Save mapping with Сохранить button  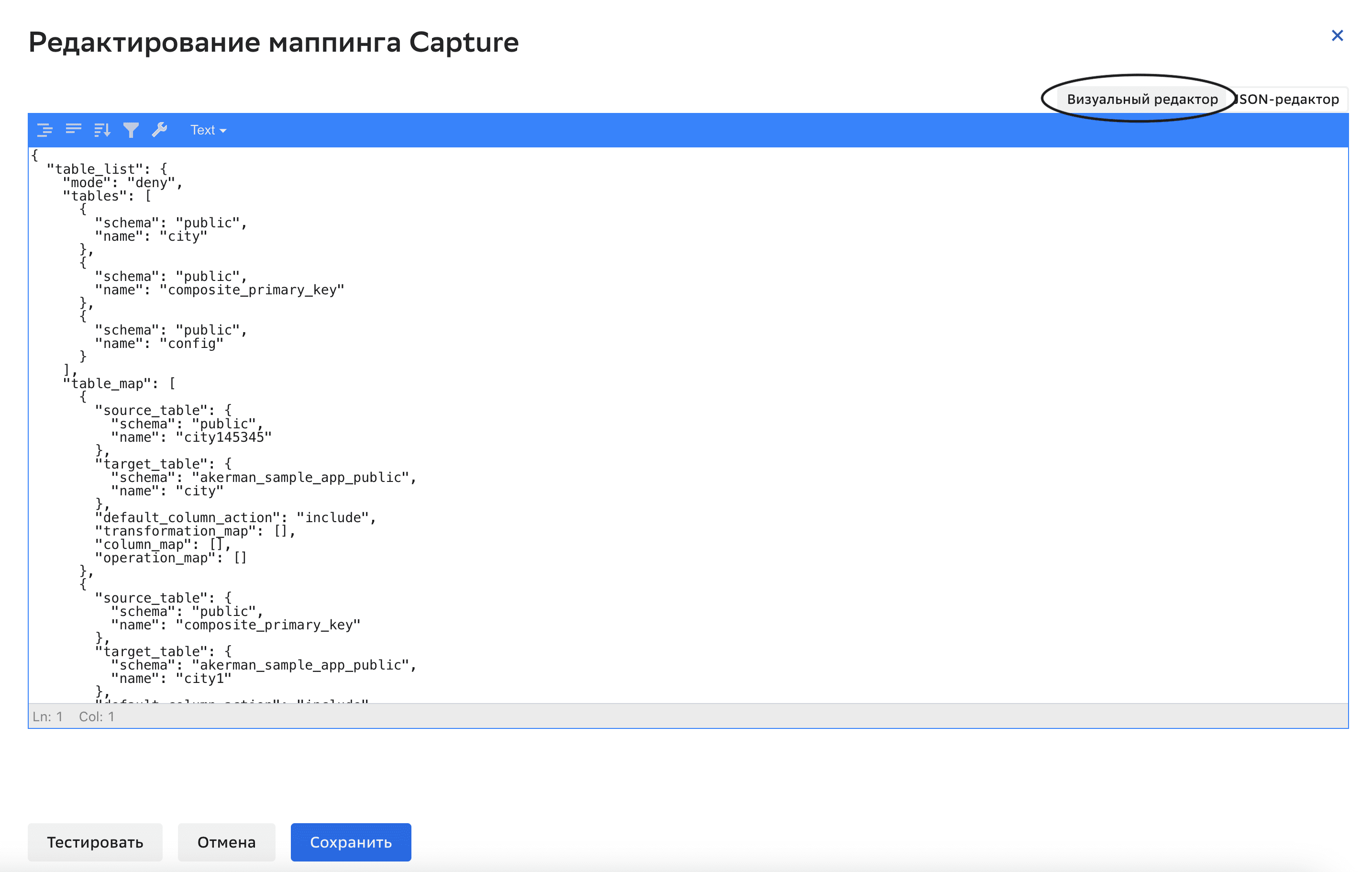(350, 842)
